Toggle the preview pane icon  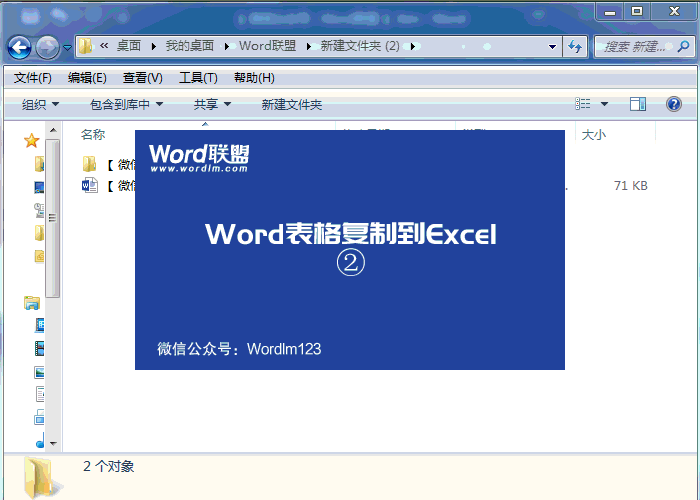(638, 104)
